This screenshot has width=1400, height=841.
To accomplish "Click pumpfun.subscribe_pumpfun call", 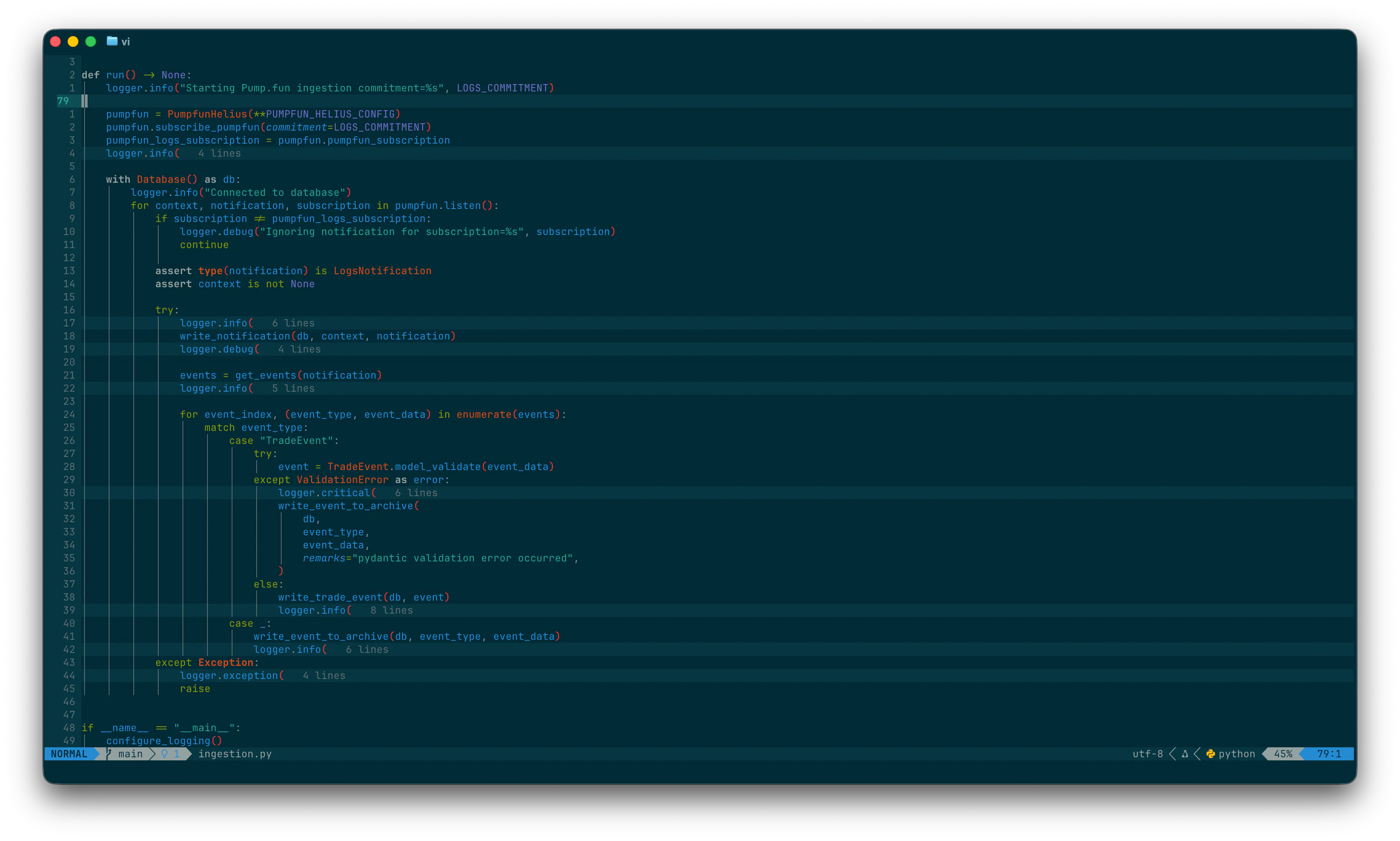I will click(x=269, y=127).
